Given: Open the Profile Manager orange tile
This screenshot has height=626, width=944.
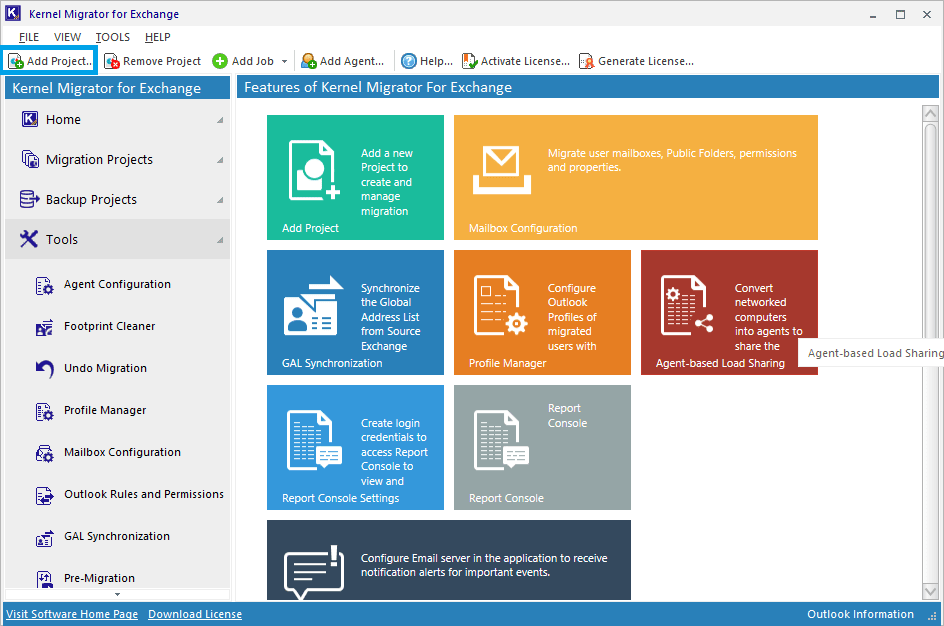Looking at the screenshot, I should [542, 312].
